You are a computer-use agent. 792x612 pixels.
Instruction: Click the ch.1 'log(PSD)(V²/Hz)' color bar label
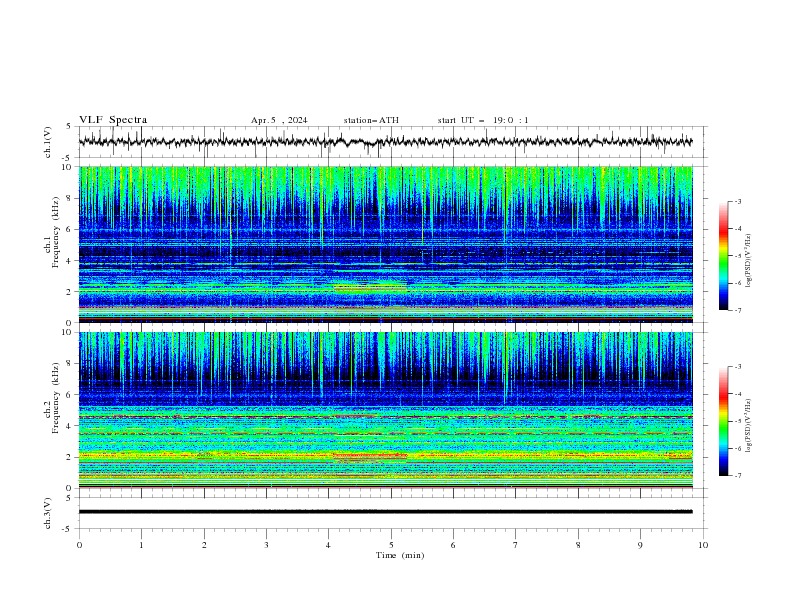click(x=748, y=261)
